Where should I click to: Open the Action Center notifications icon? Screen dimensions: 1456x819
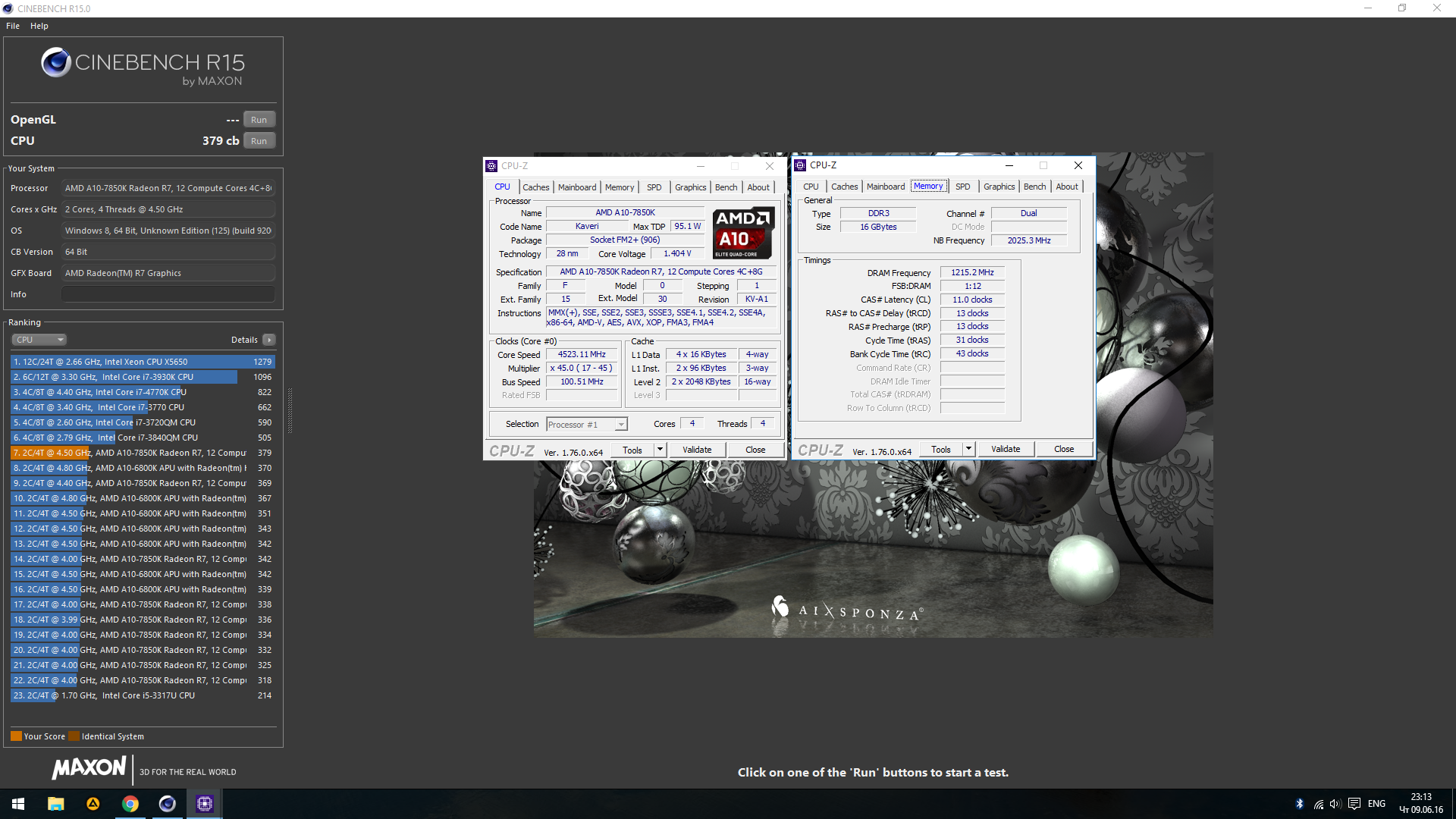[x=1354, y=804]
